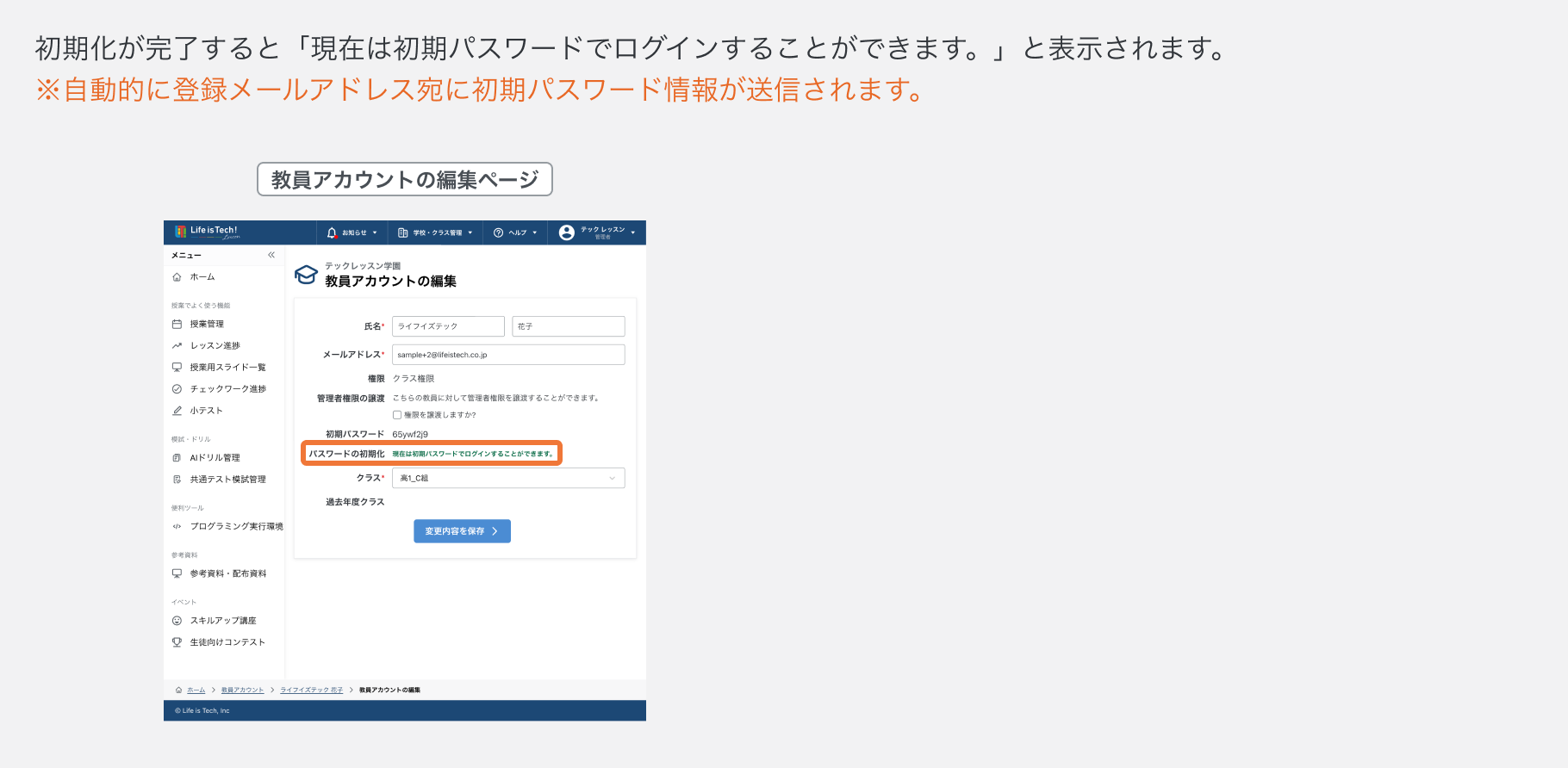Click the © Life is Tech, Inc footer text

click(x=202, y=711)
